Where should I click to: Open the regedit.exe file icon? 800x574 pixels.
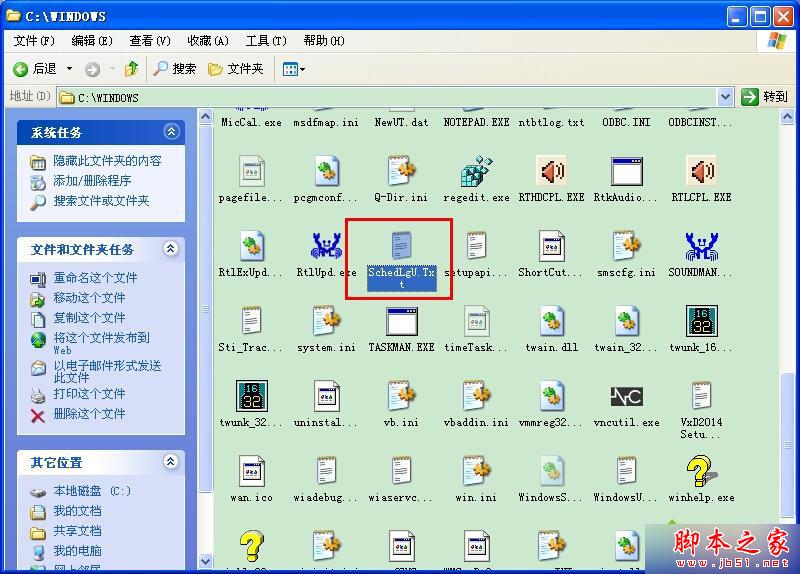pos(476,172)
